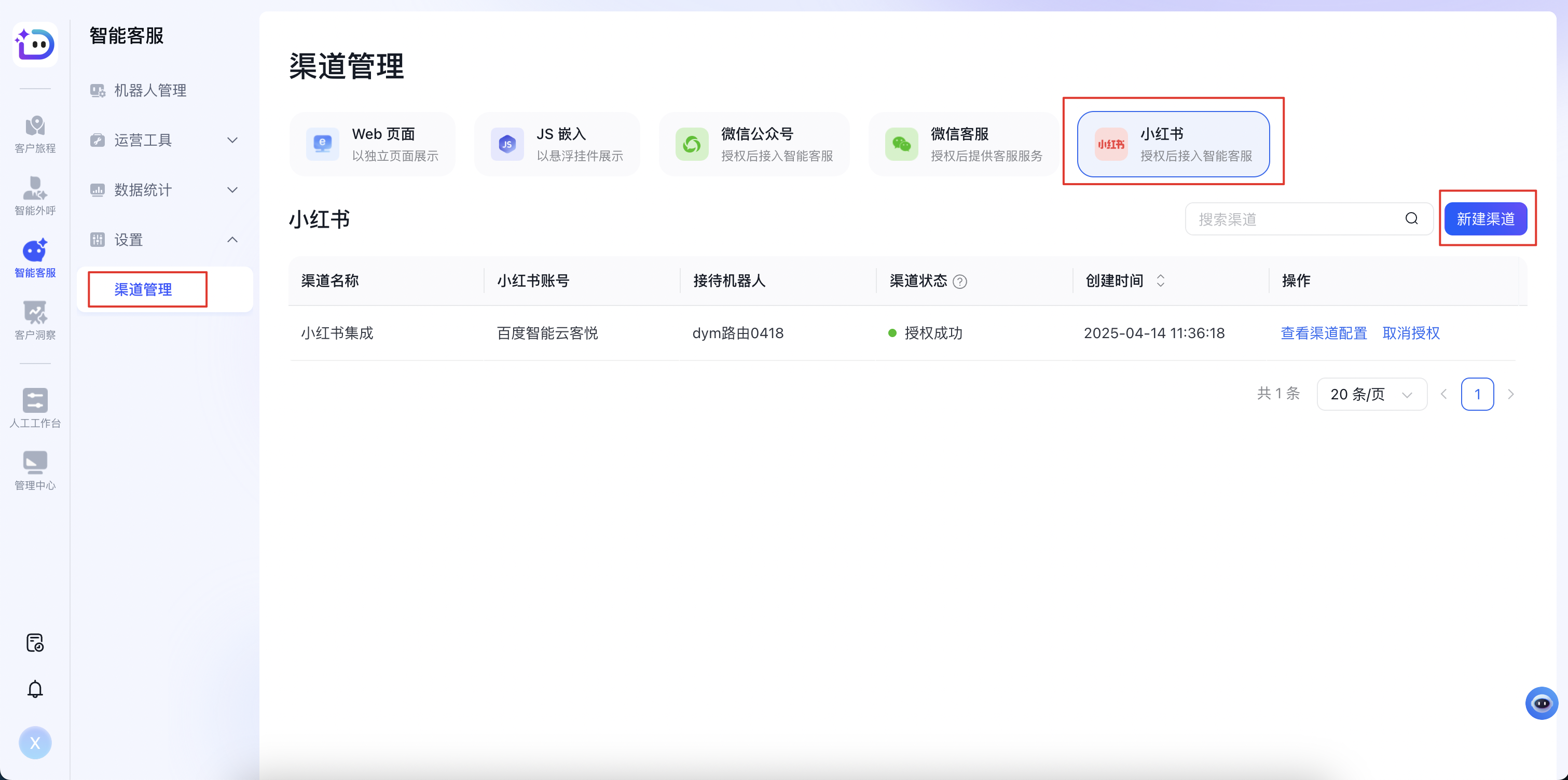Click the magnifier icon in the search box
Viewport: 1568px width, 780px height.
click(1412, 218)
